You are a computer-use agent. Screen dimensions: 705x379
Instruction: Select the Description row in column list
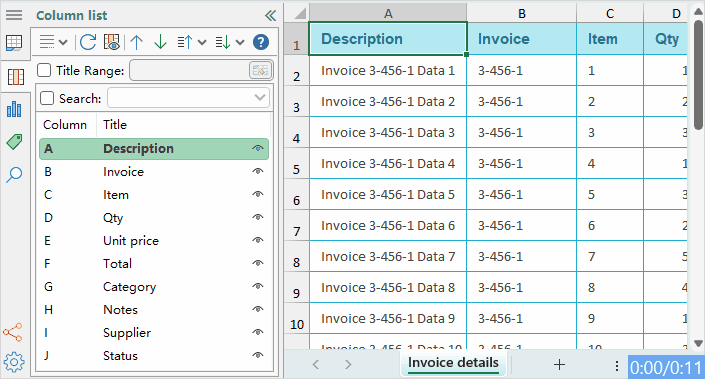tap(154, 149)
